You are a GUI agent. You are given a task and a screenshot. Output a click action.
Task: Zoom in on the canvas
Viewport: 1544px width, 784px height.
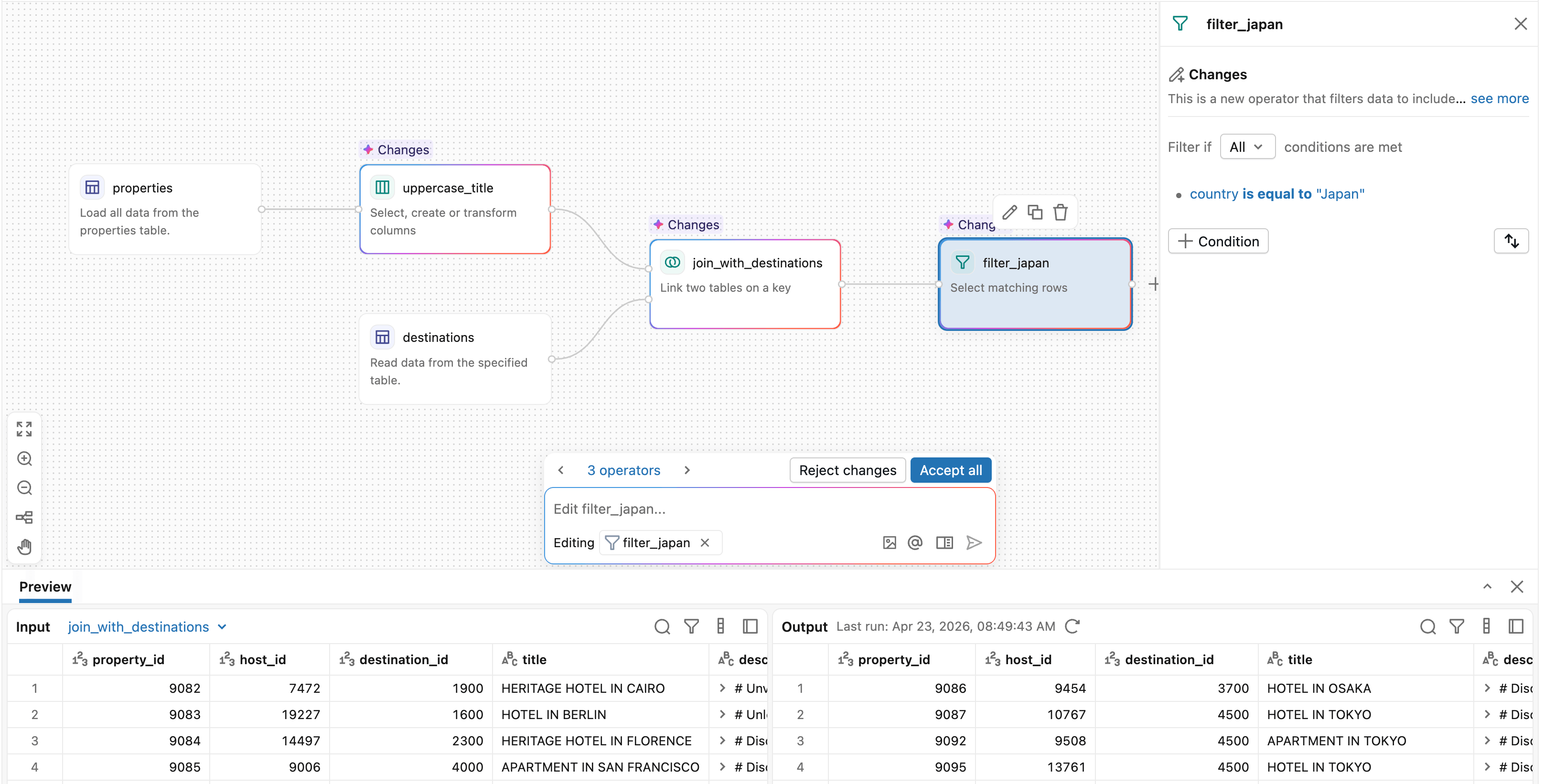tap(24, 458)
